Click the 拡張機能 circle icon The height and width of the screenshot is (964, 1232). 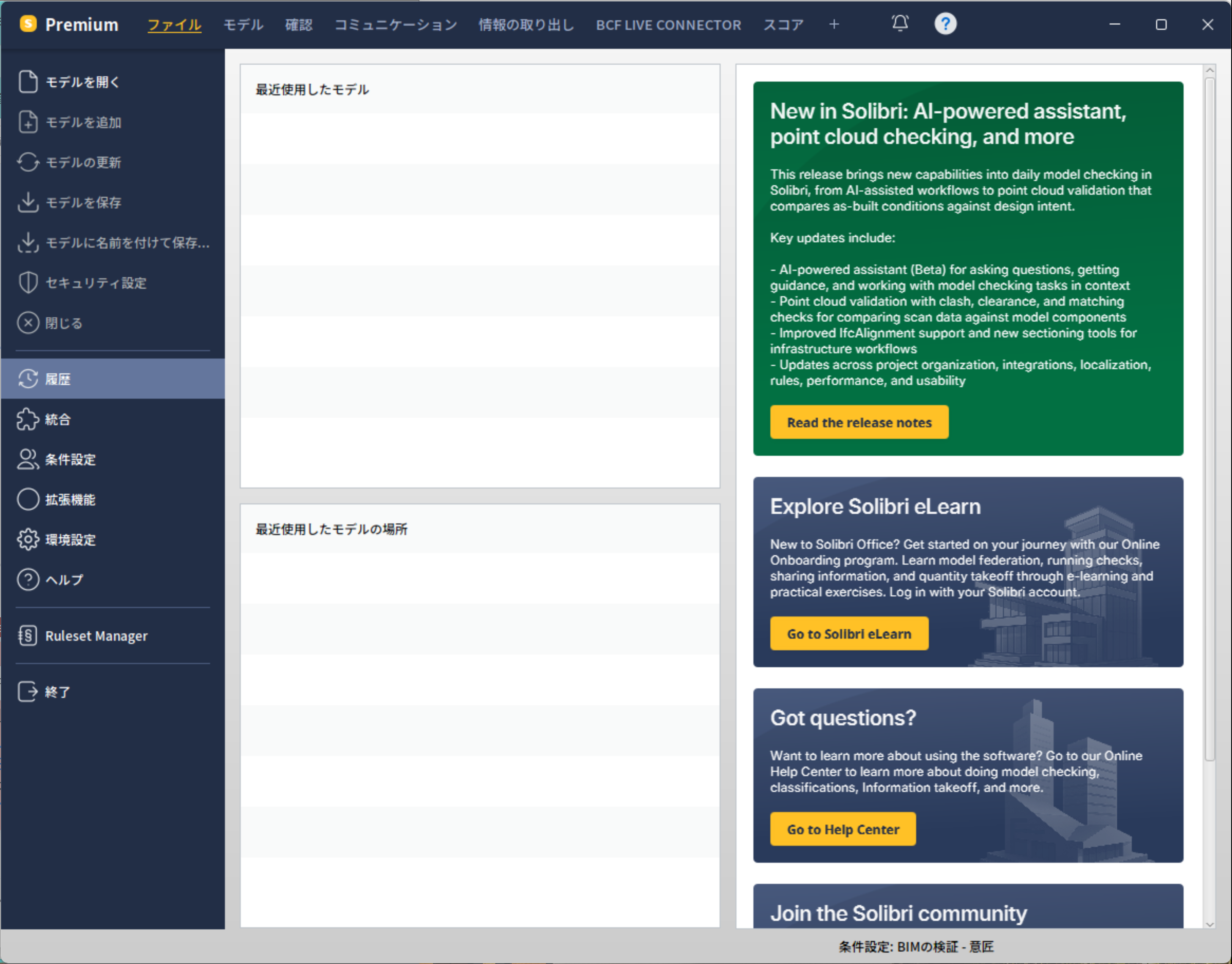pyautogui.click(x=27, y=499)
